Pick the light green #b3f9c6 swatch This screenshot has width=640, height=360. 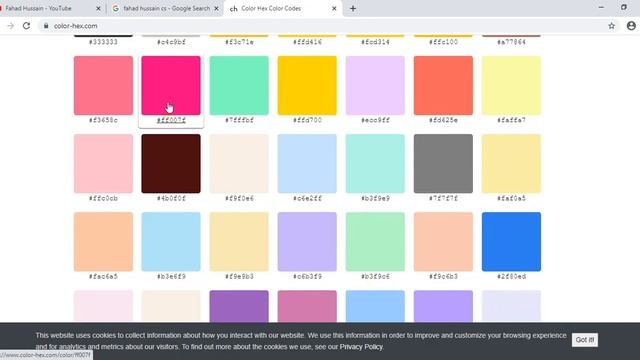375,242
